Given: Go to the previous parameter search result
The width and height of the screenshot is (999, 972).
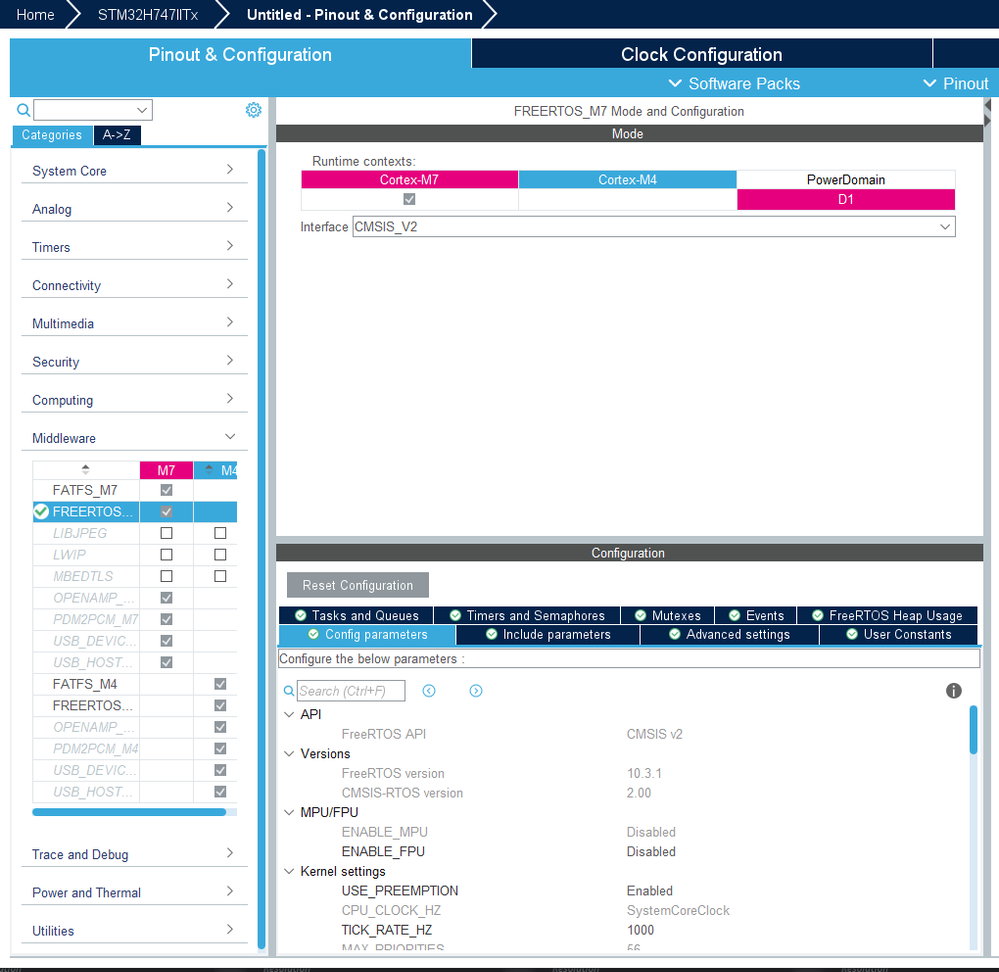Looking at the screenshot, I should (429, 690).
